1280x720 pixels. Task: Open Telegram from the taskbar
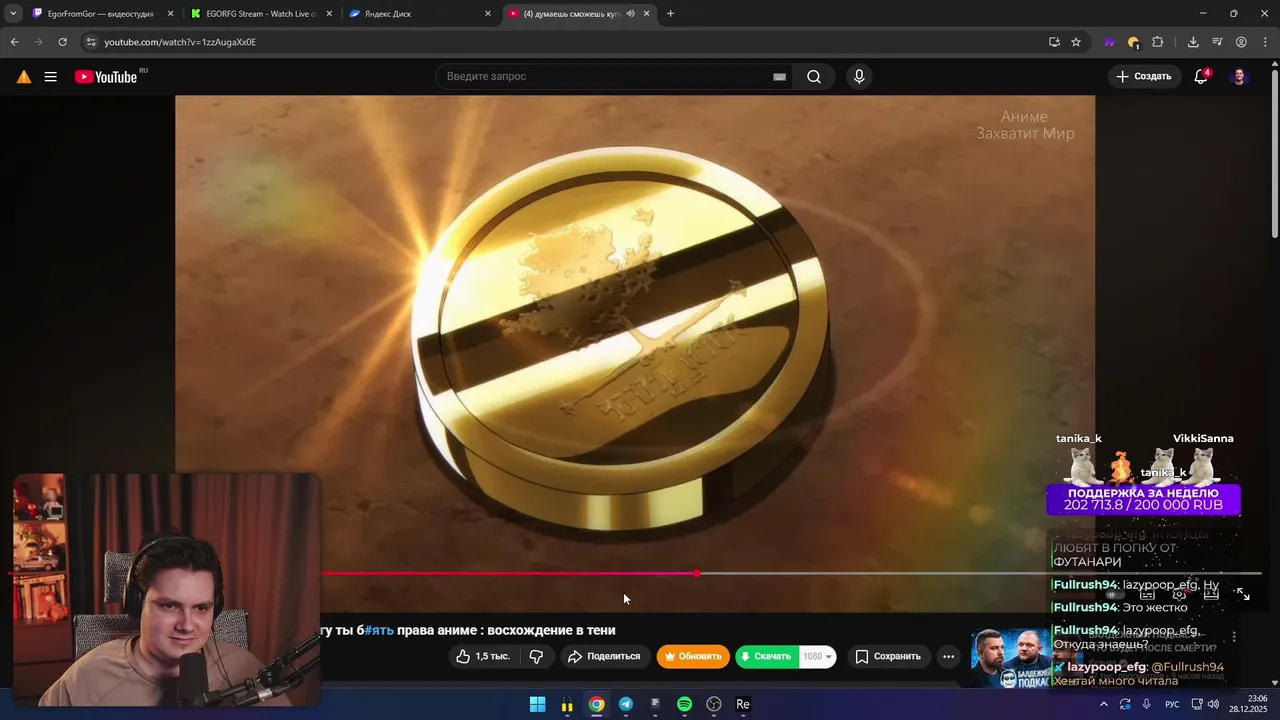(625, 704)
